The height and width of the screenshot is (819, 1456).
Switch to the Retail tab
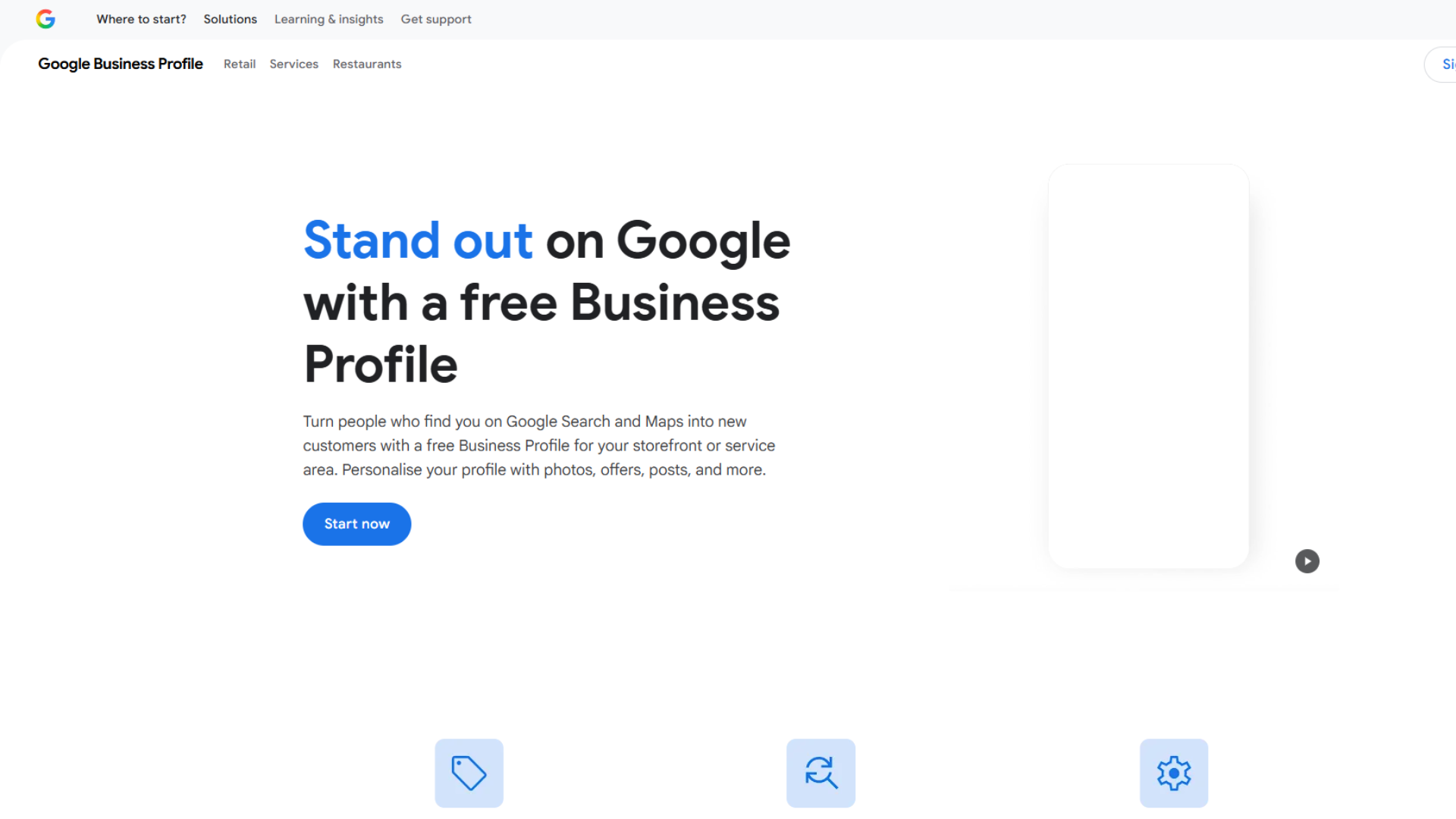[239, 64]
